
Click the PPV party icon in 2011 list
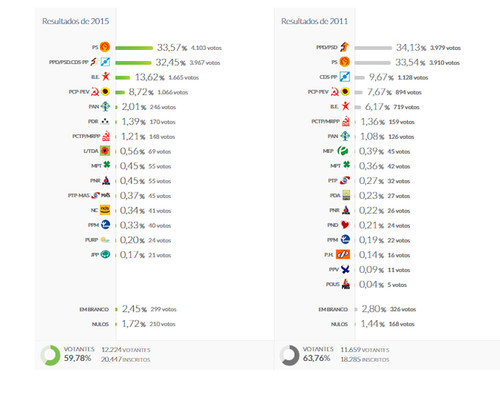(345, 269)
